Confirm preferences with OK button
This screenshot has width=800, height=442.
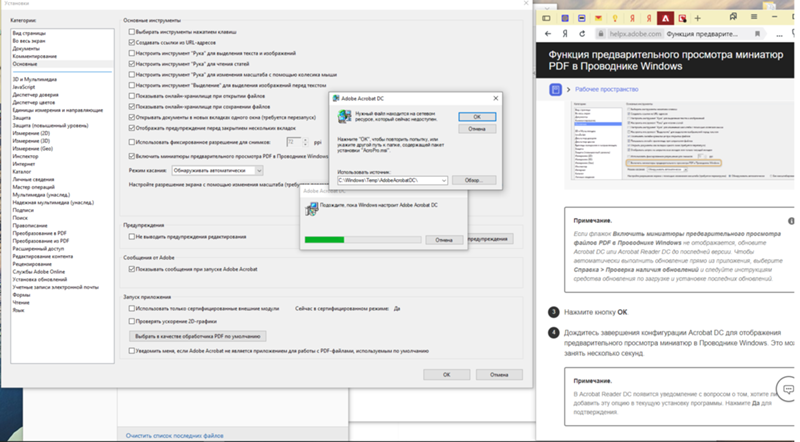pos(446,375)
